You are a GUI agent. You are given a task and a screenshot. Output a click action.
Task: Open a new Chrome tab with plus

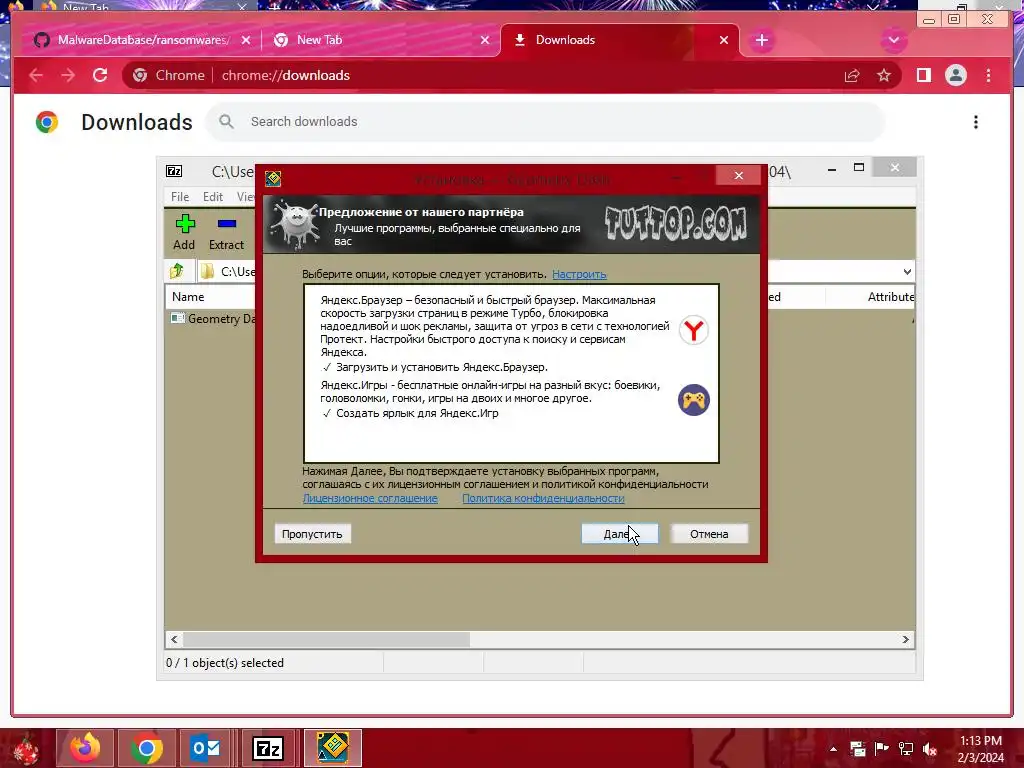coord(761,40)
